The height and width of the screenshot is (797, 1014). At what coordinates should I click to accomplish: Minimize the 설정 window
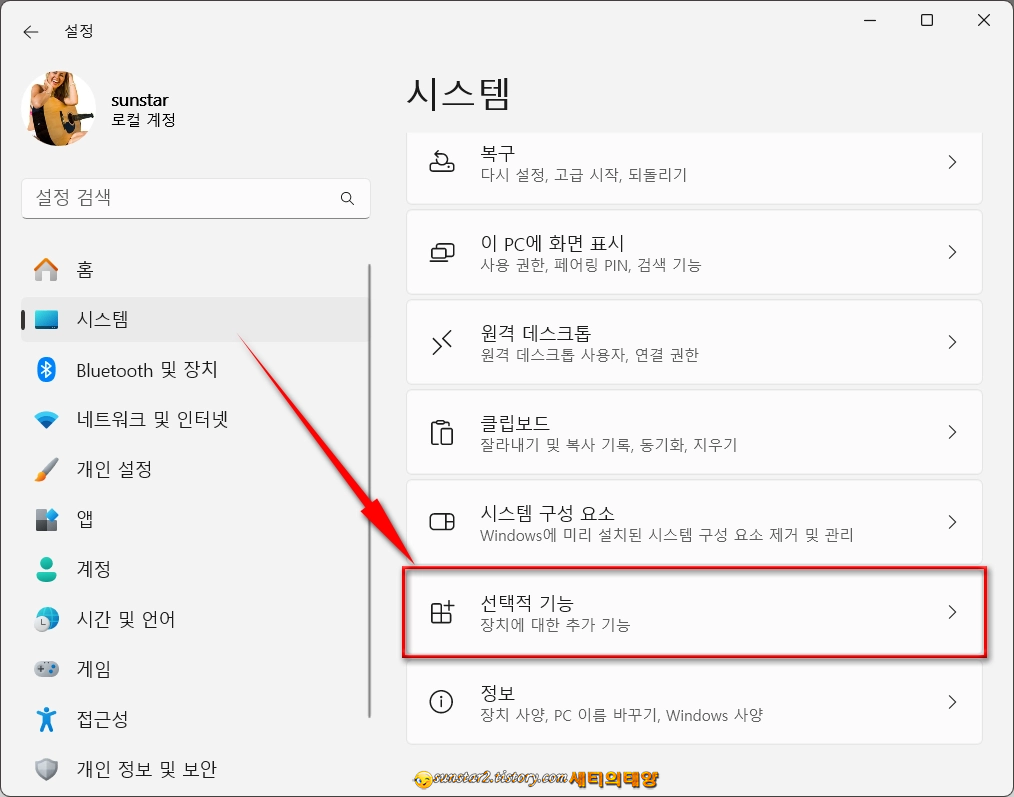click(x=870, y=21)
